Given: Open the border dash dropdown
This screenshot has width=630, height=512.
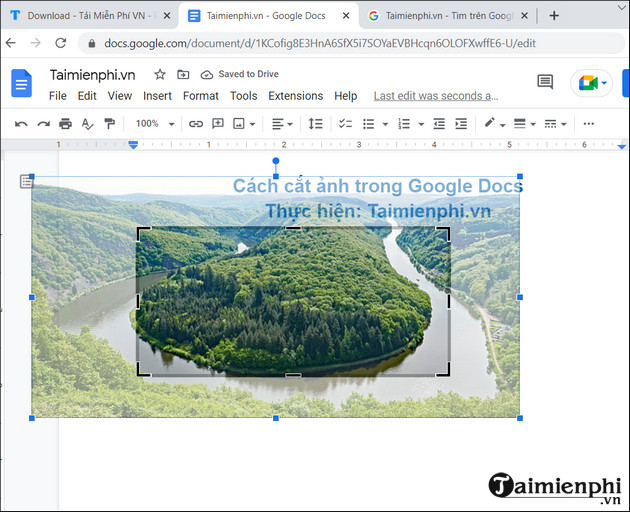Looking at the screenshot, I should 555,124.
